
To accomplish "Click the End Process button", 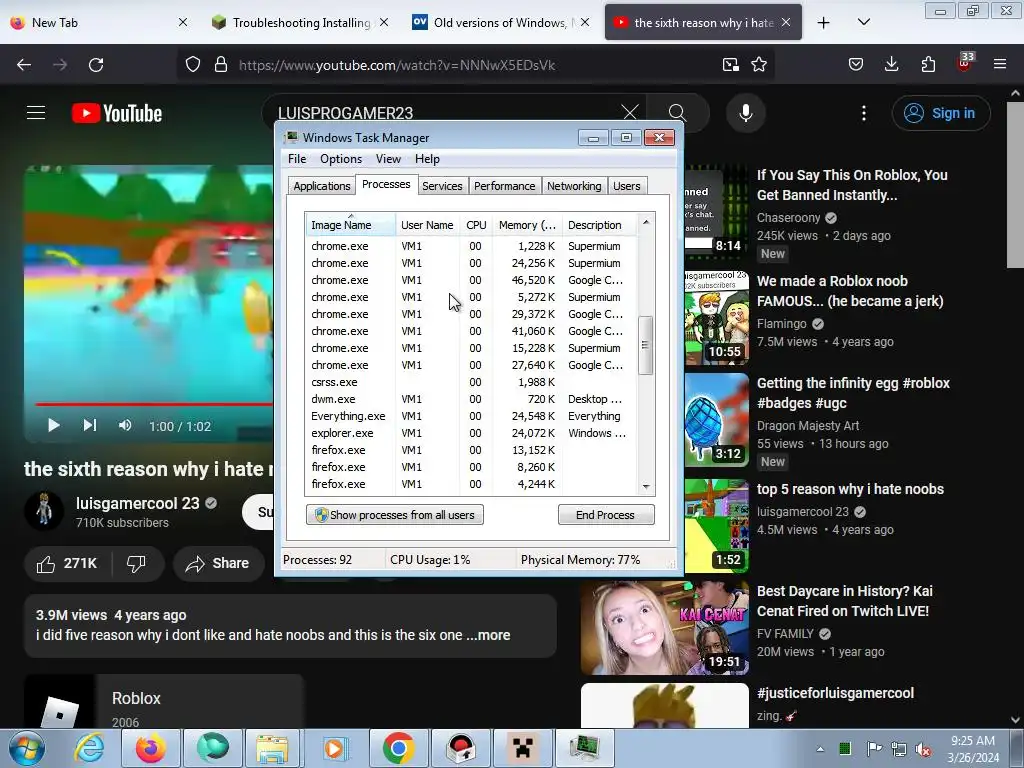I will click(x=605, y=515).
